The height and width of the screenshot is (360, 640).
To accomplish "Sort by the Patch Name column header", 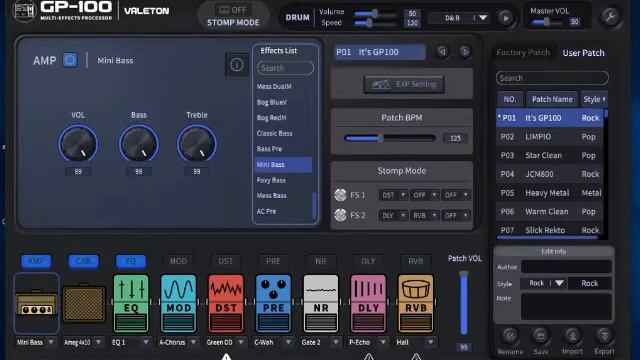I will click(552, 99).
